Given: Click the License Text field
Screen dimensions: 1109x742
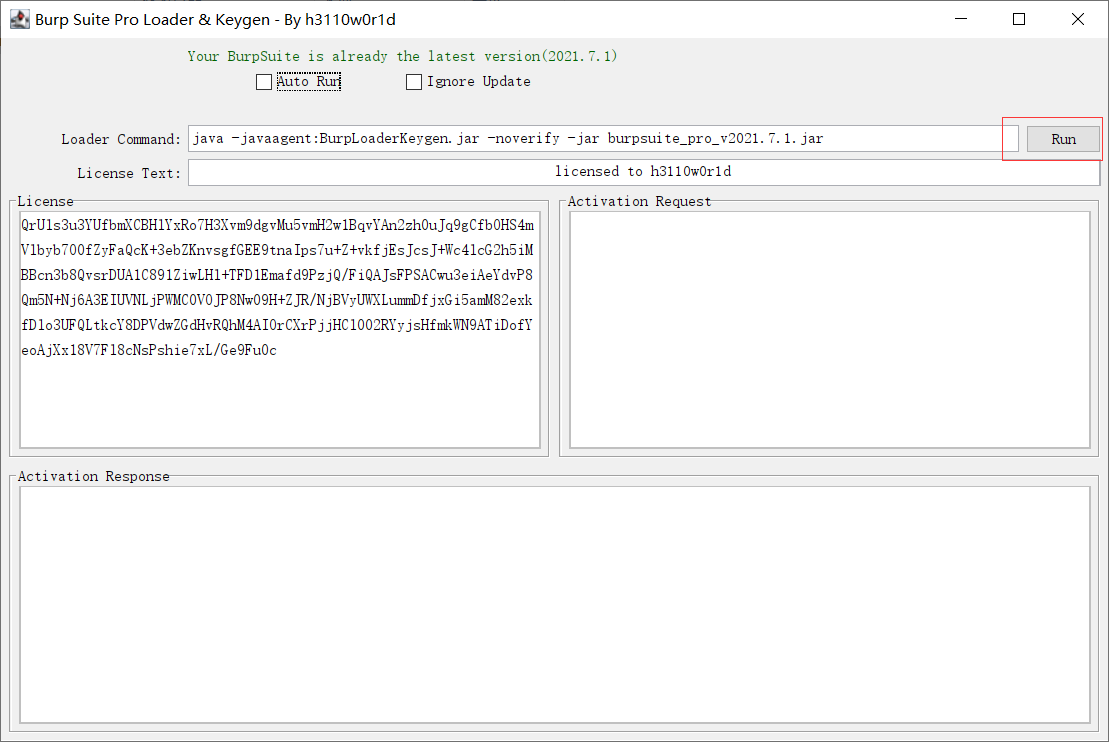Looking at the screenshot, I should (x=644, y=172).
